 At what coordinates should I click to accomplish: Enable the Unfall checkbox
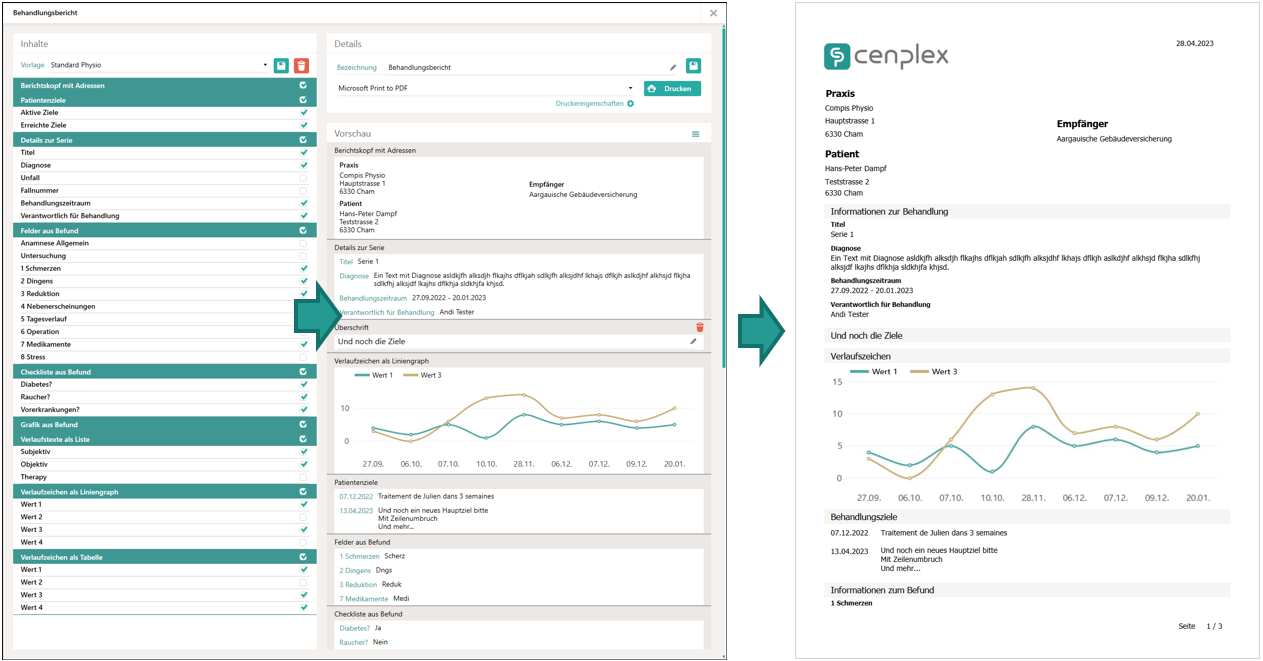tap(303, 178)
